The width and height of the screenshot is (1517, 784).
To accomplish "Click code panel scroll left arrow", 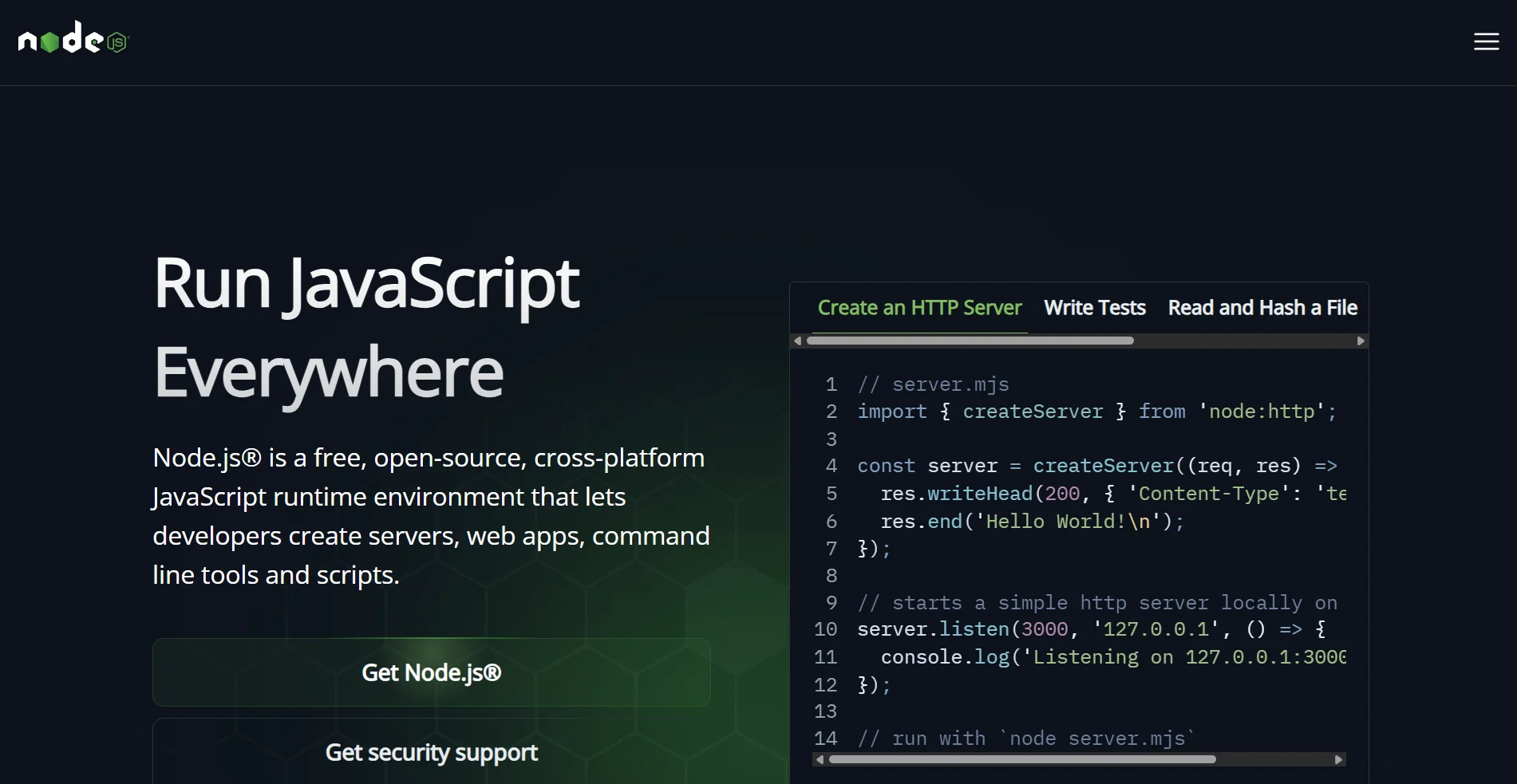I will (x=820, y=759).
